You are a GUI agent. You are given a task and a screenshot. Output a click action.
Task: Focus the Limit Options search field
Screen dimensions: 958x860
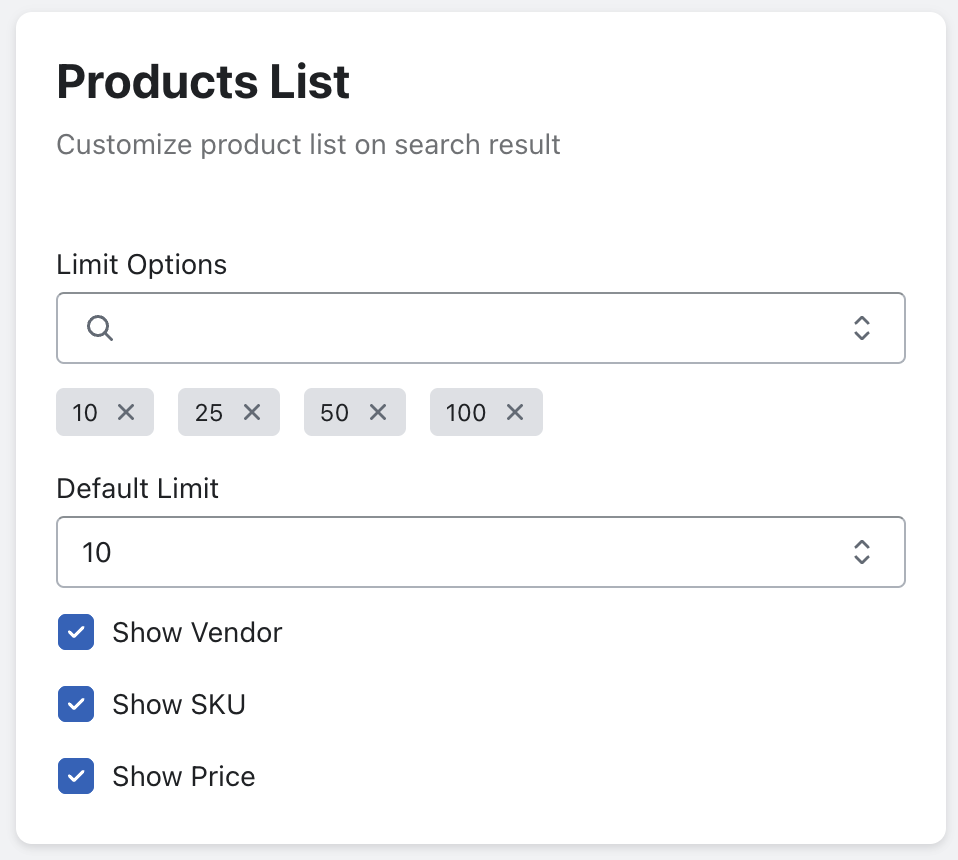pyautogui.click(x=480, y=328)
